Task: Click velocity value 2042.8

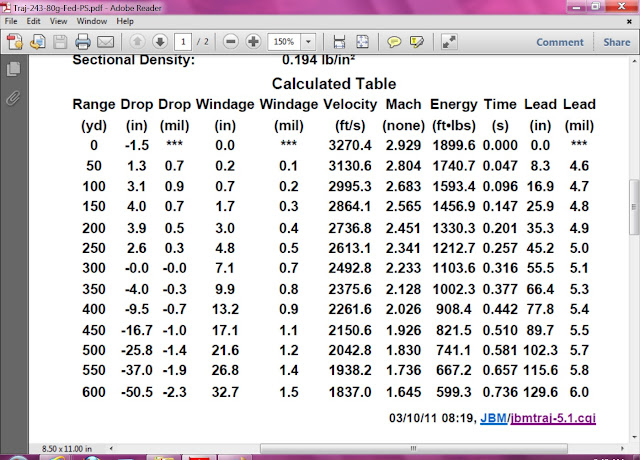Action: pyautogui.click(x=350, y=350)
